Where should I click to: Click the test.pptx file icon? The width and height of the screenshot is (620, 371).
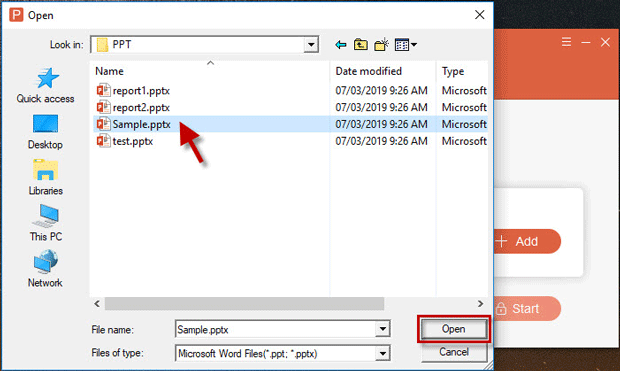(x=104, y=141)
